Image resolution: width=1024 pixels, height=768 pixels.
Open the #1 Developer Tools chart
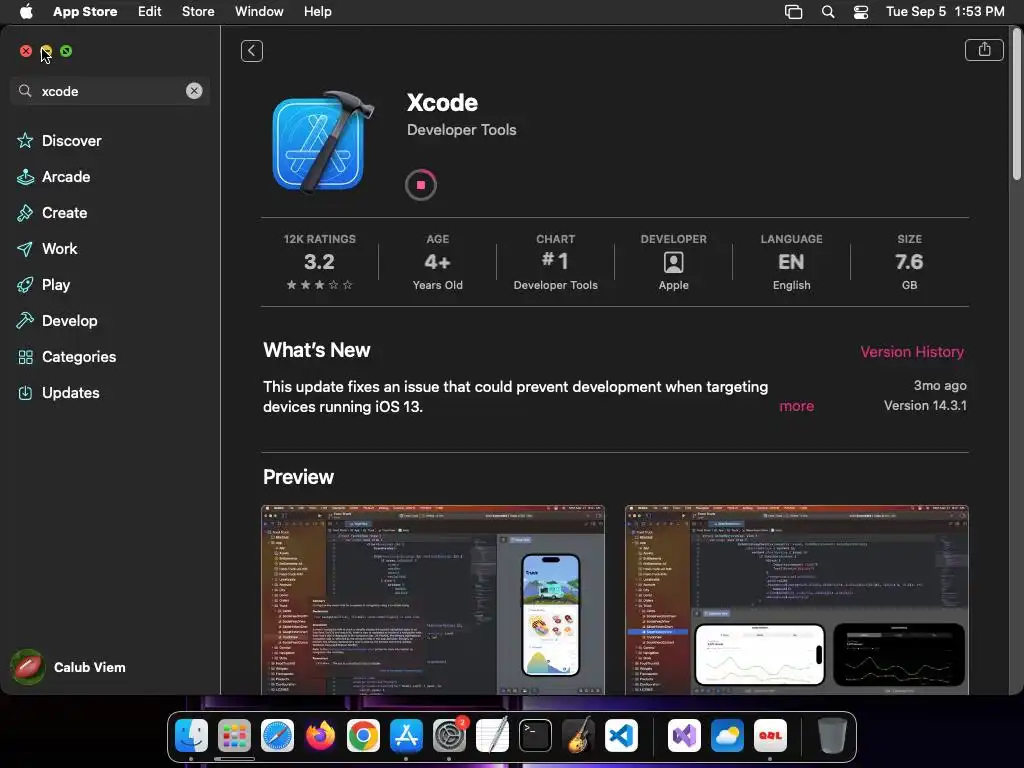point(555,262)
